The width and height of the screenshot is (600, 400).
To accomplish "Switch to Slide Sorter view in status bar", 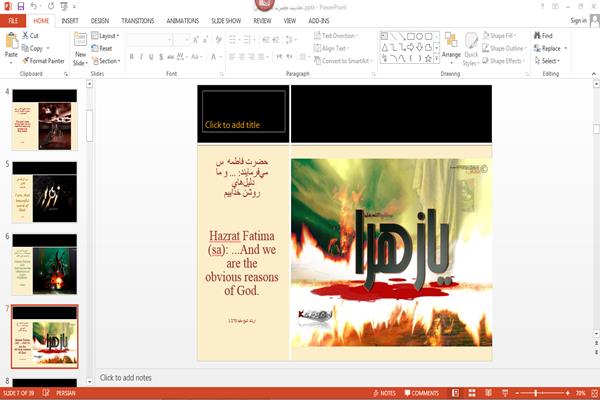I will coord(472,393).
